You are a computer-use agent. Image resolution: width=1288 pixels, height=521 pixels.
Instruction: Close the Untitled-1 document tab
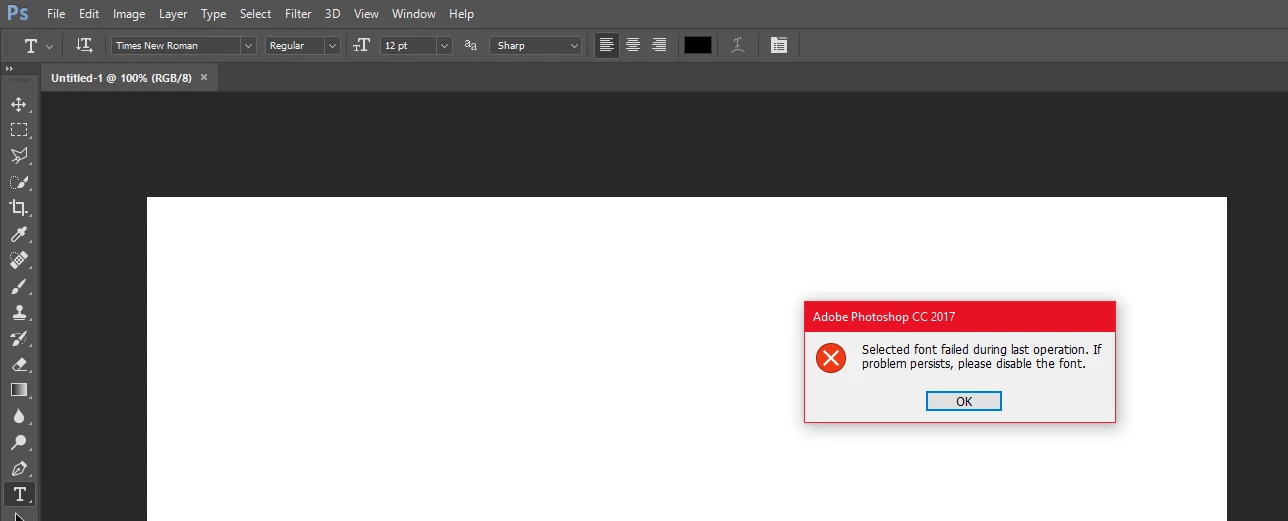[x=205, y=77]
